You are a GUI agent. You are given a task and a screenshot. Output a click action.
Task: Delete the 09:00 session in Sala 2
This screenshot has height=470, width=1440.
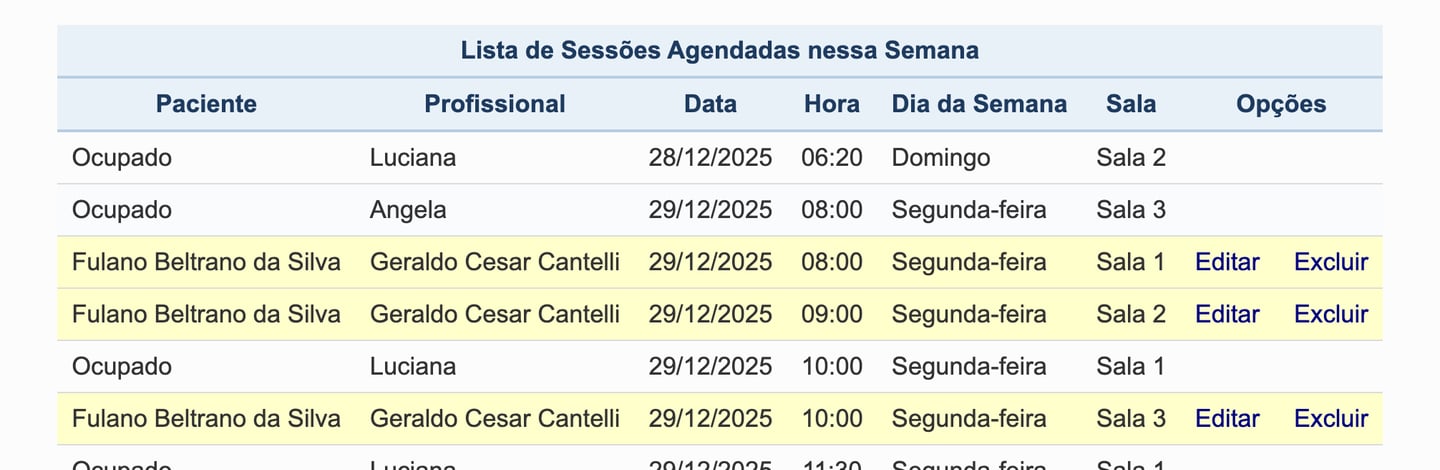(x=1330, y=314)
